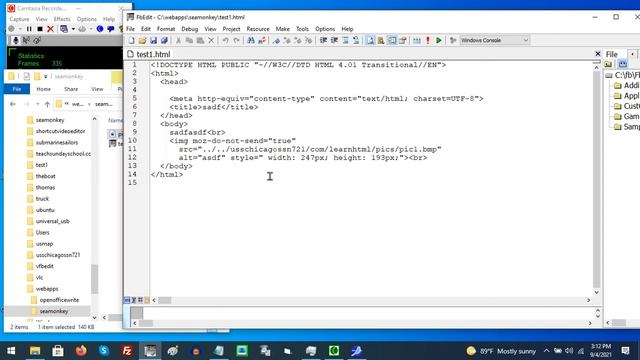This screenshot has height=360, width=640.
Task: Open the Windows Start menu
Action: (11, 351)
